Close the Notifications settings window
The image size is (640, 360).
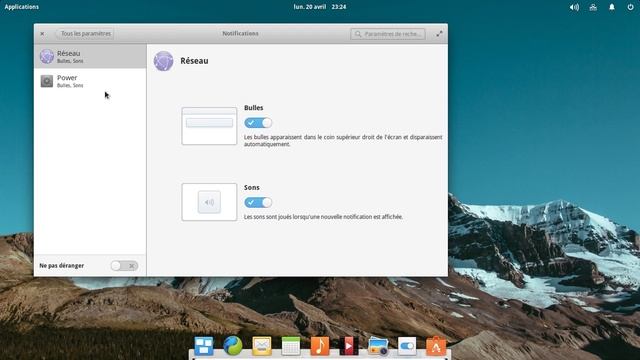(42, 34)
